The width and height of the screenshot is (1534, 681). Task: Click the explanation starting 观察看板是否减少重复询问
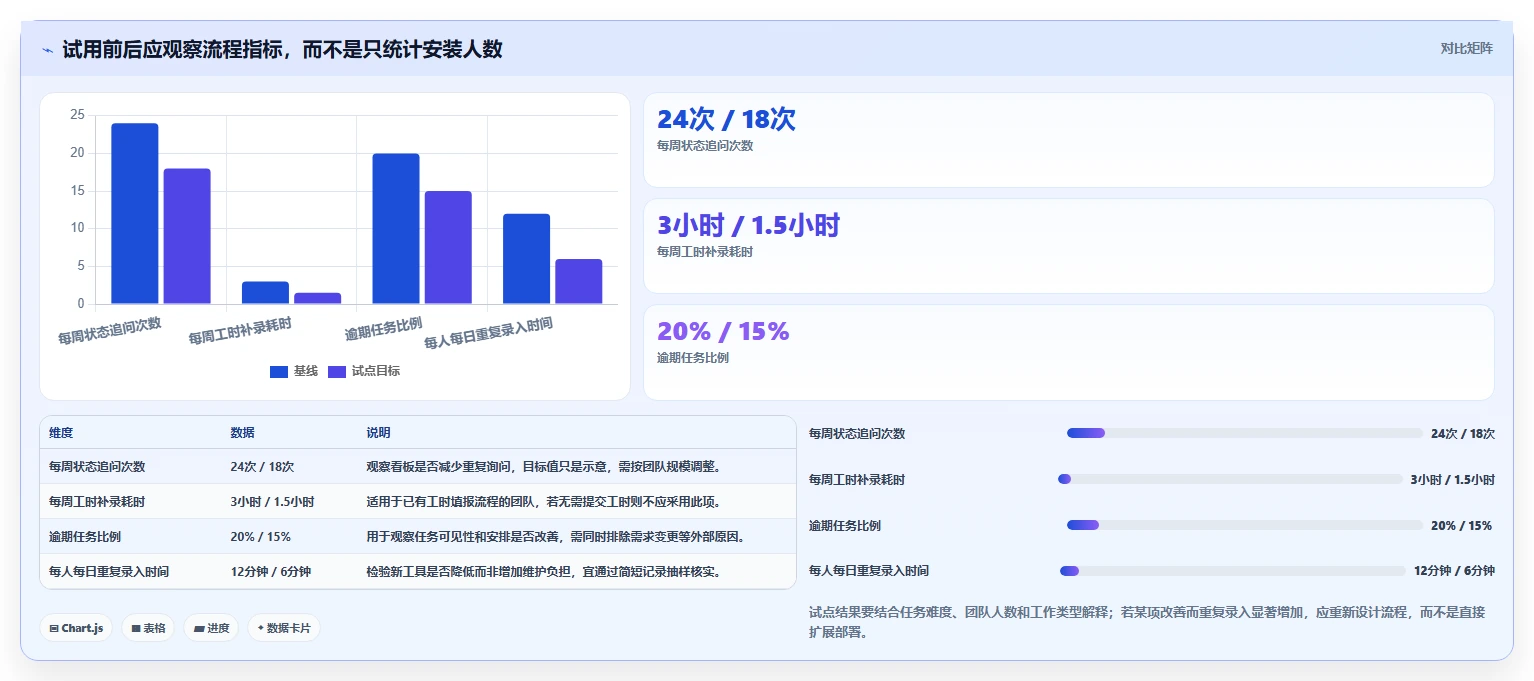pos(543,466)
